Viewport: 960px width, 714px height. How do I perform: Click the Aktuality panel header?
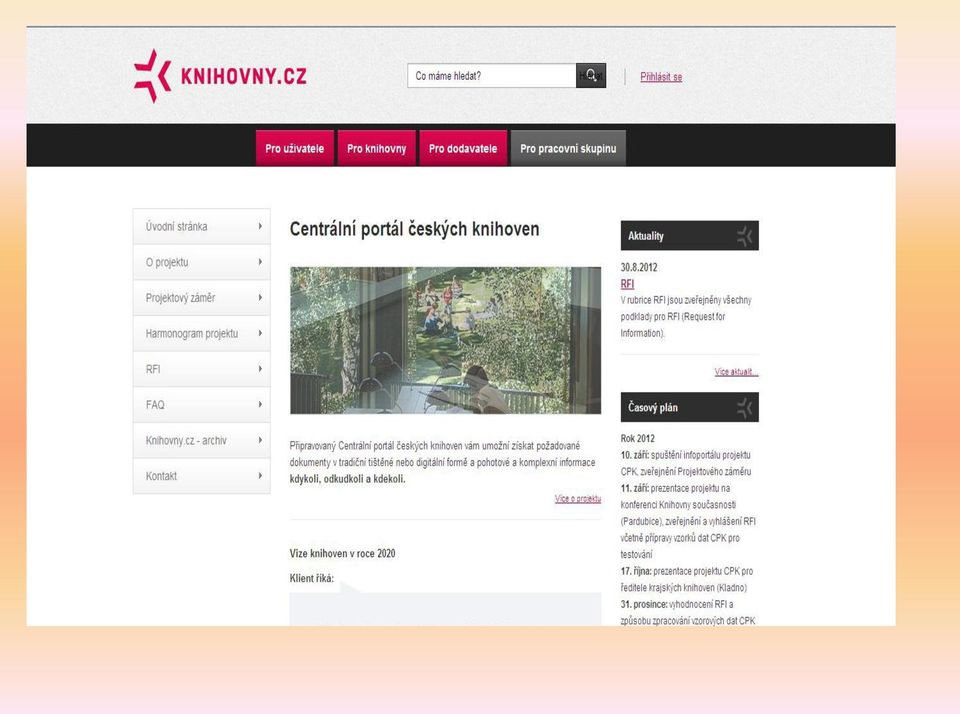click(x=689, y=236)
